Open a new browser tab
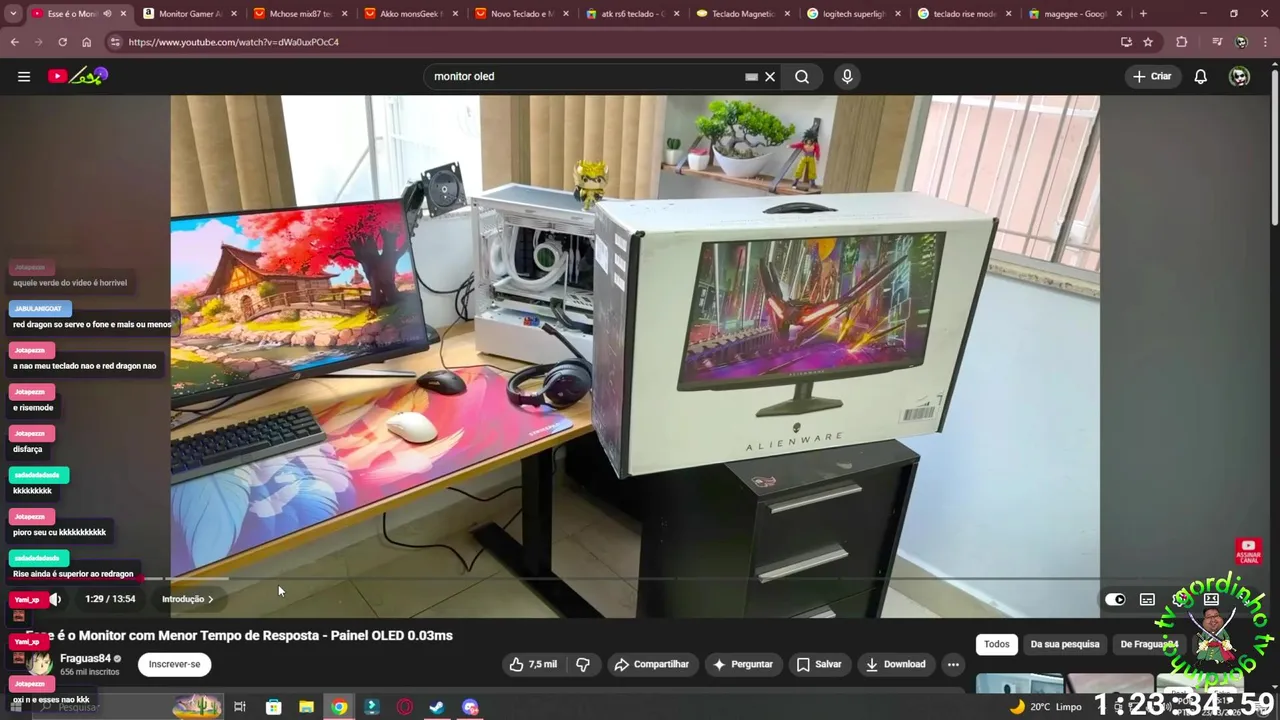Screen dimensions: 1280x720 pos(1143,14)
